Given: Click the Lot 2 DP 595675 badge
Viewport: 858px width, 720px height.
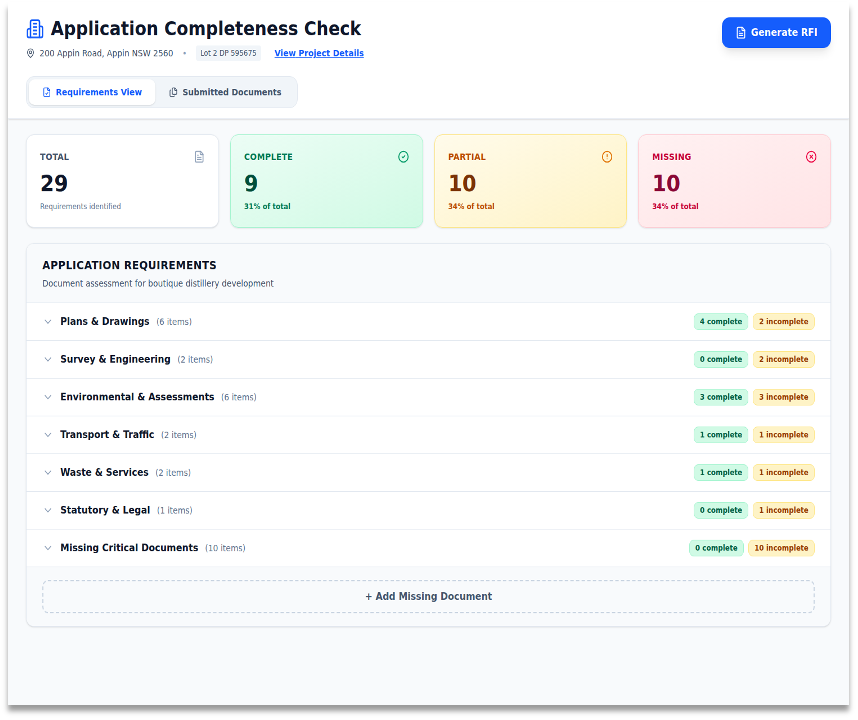Looking at the screenshot, I should coord(228,53).
